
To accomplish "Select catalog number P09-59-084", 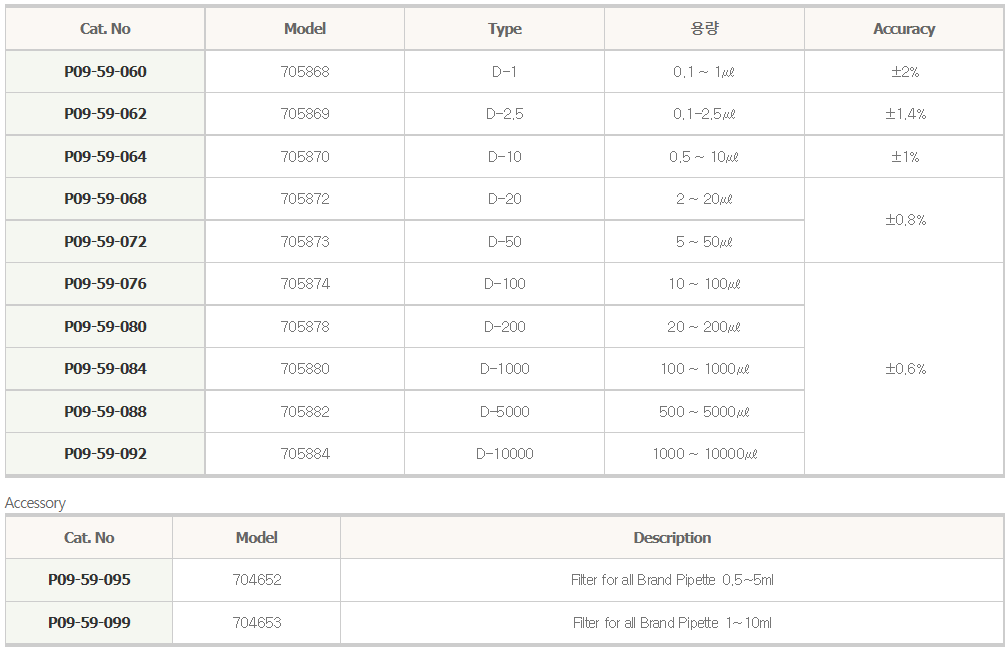I will click(x=105, y=369).
